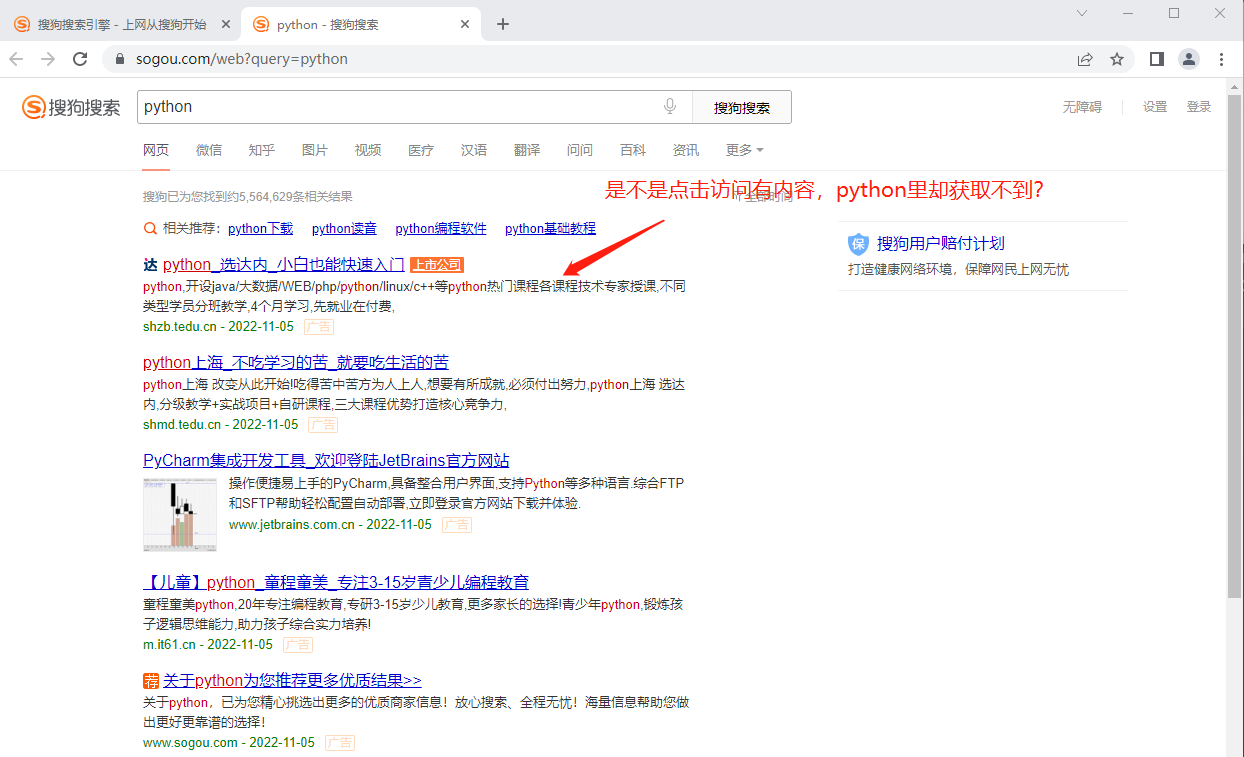
Task: Open the 医疗 search tab
Action: 421,150
